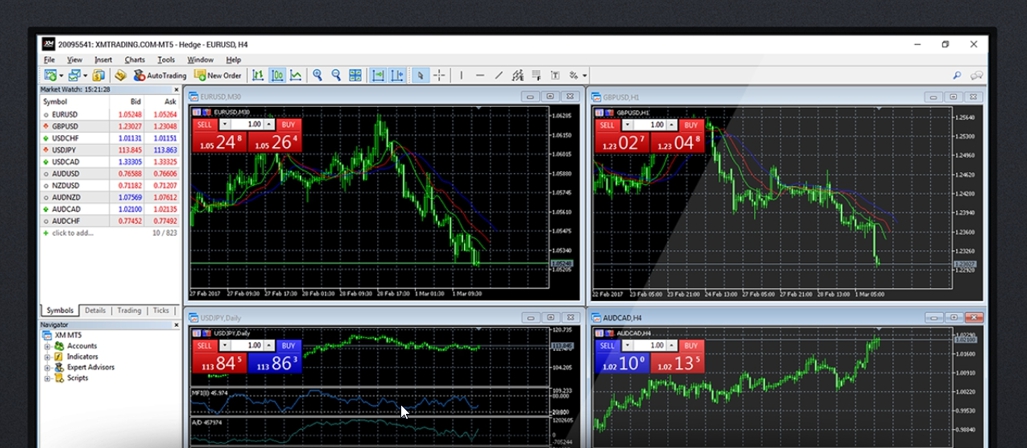Viewport: 1027px width, 448px height.
Task: Click the zoom in magnifier icon
Action: [x=318, y=75]
